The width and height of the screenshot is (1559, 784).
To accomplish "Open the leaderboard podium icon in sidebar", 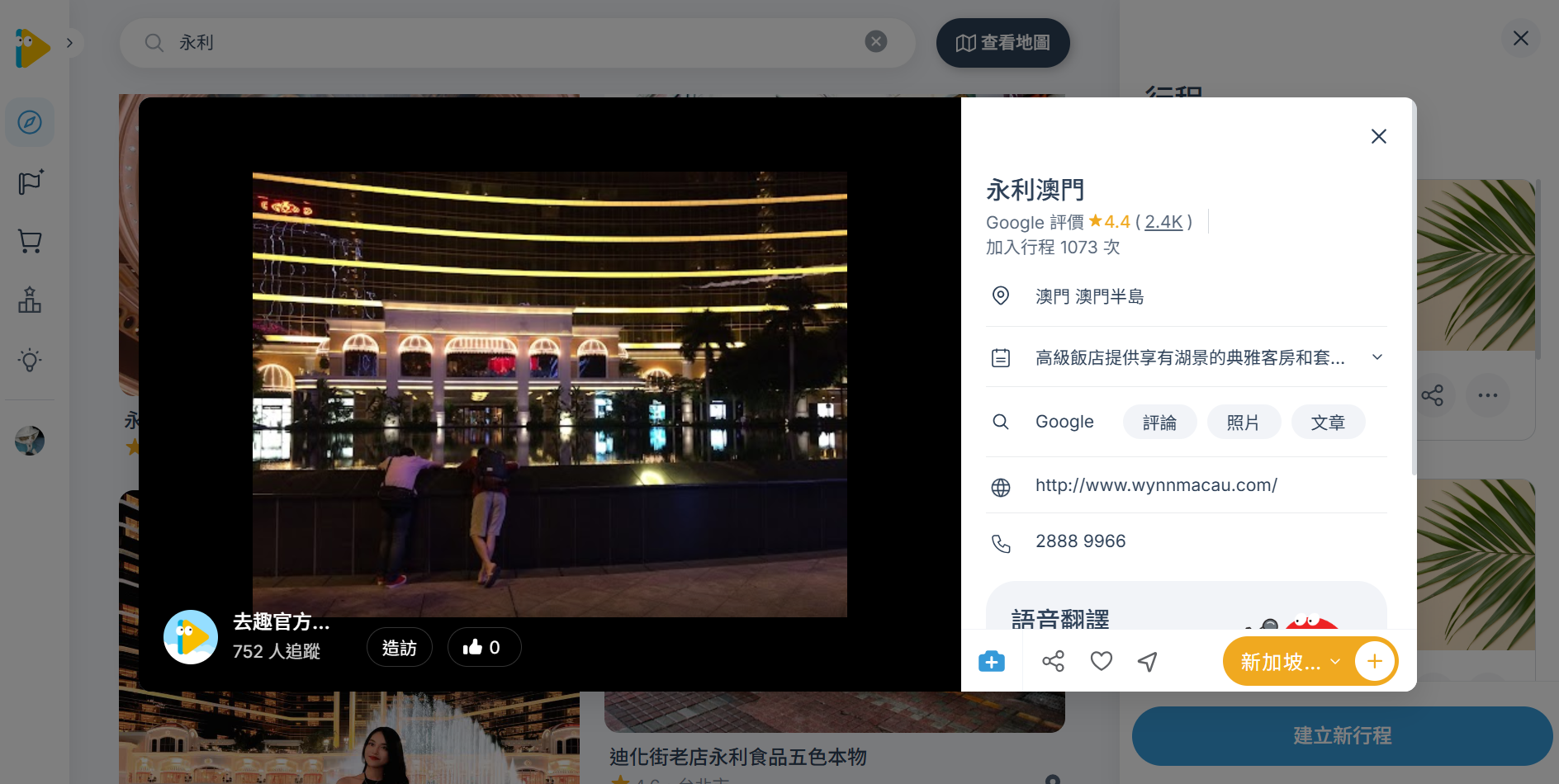I will click(30, 300).
